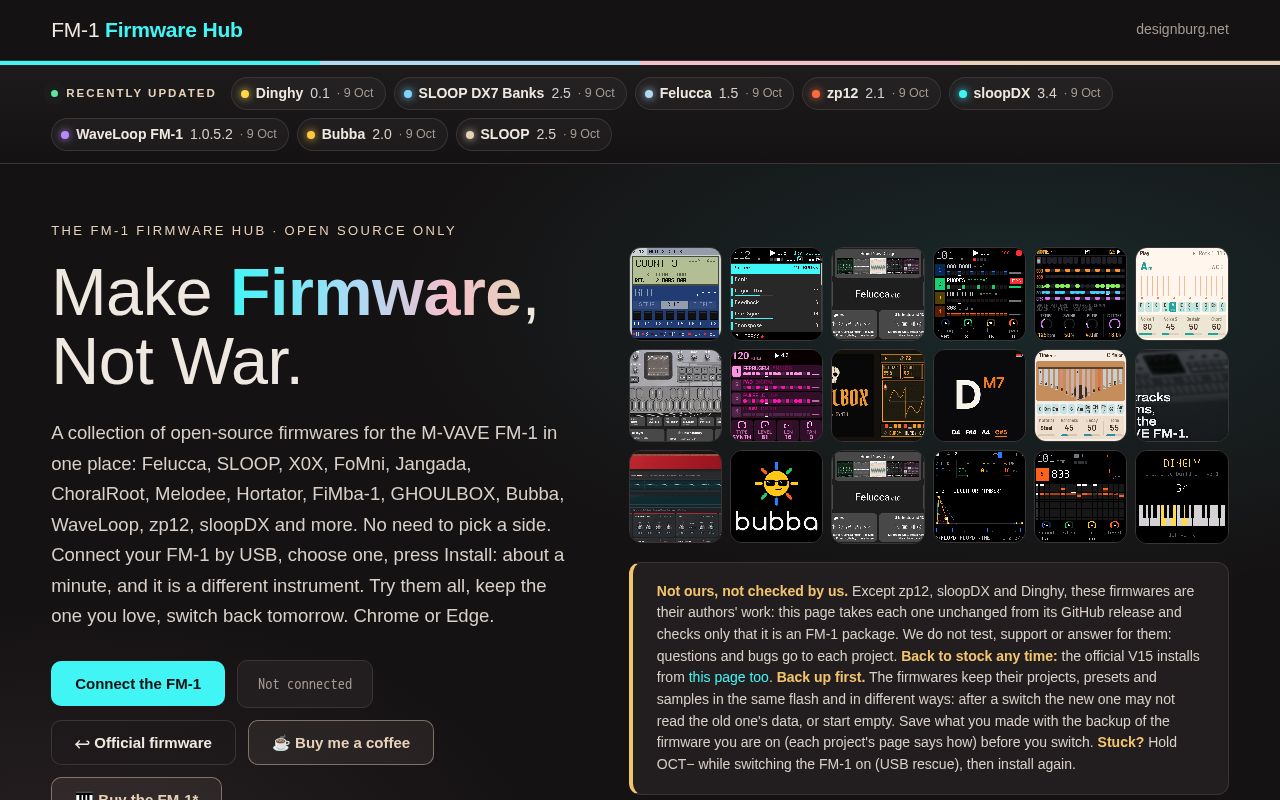Open the orange LBOX skull thumbnail
Viewport: 1280px width, 800px height.
(x=878, y=395)
